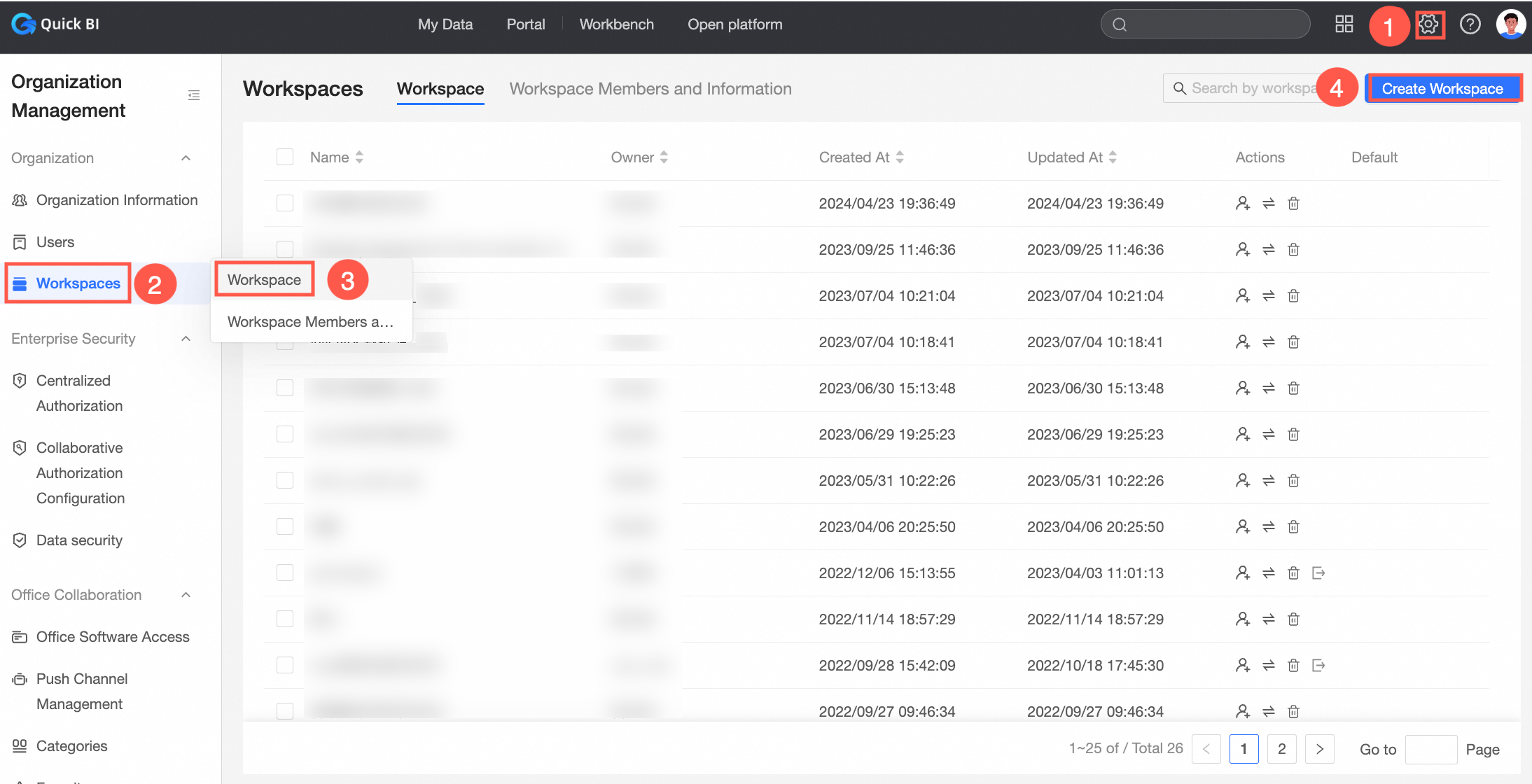Click the Quick BI logo
The image size is (1532, 784).
pyautogui.click(x=55, y=24)
